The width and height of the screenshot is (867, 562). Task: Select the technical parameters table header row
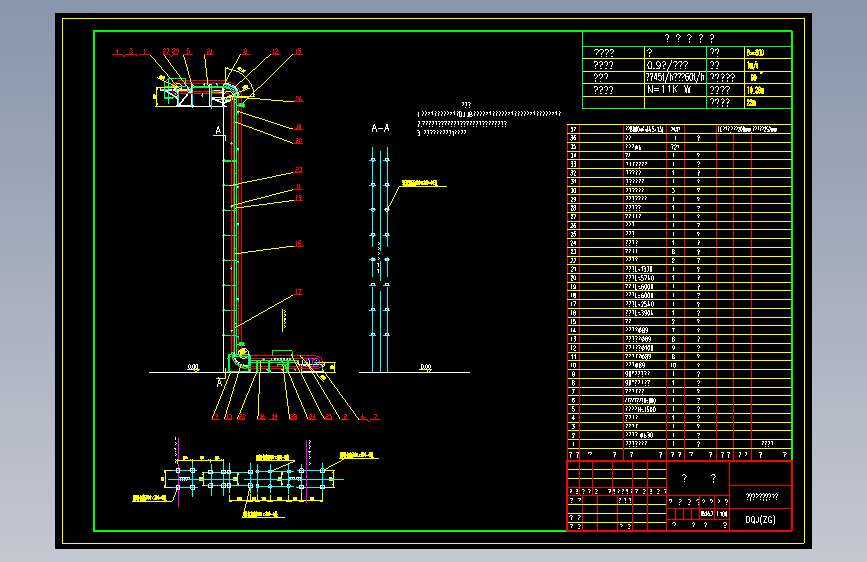[687, 39]
